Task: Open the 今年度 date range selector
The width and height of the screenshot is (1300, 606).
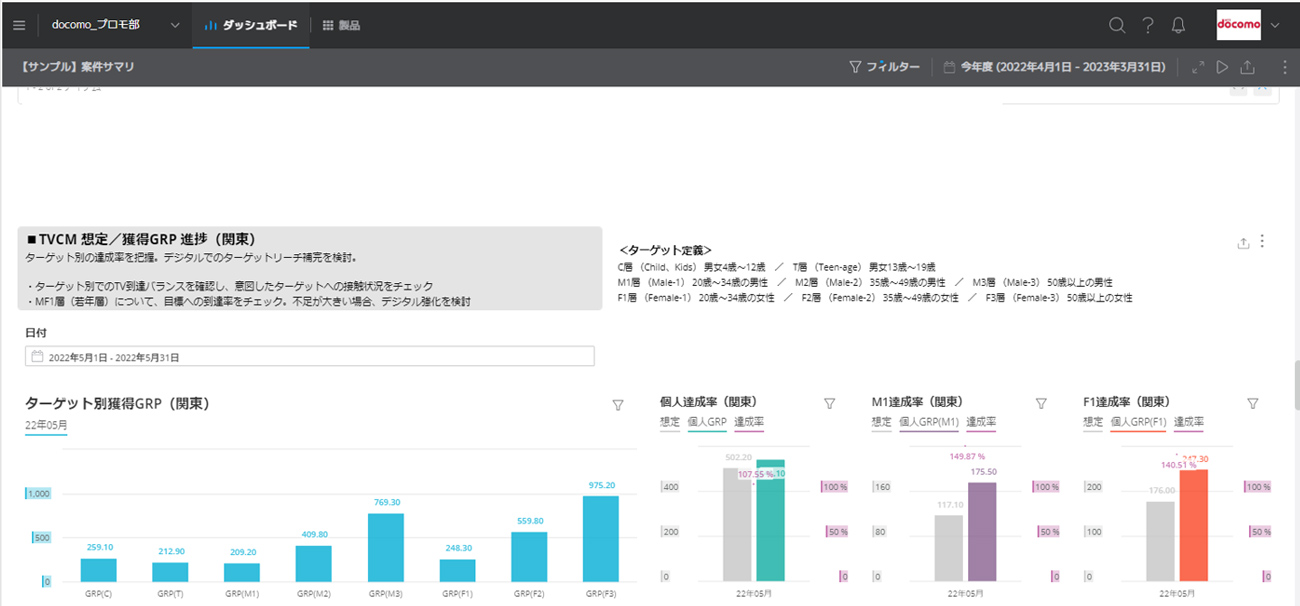Action: (x=1055, y=67)
